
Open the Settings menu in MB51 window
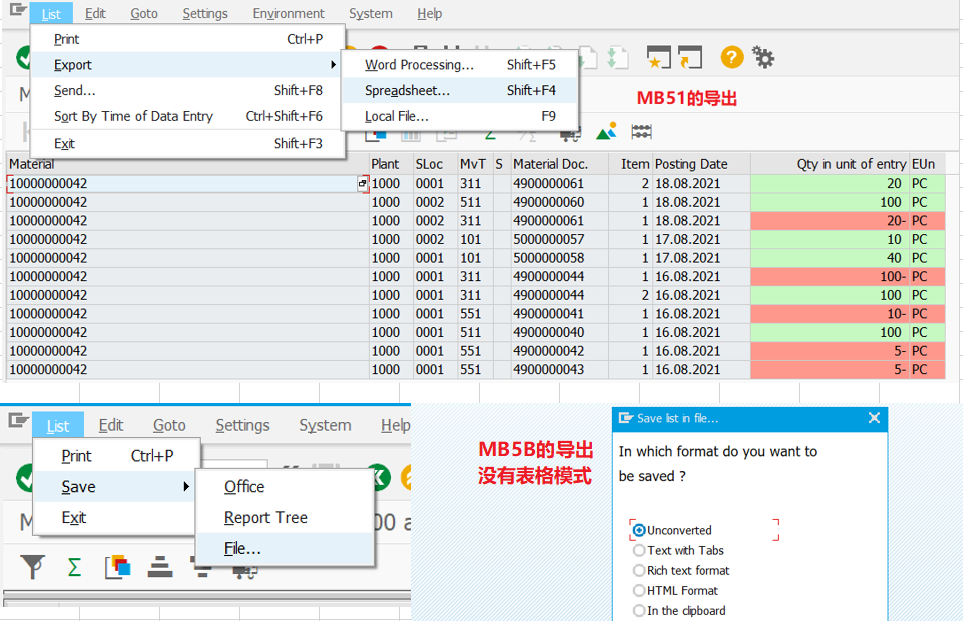[205, 14]
